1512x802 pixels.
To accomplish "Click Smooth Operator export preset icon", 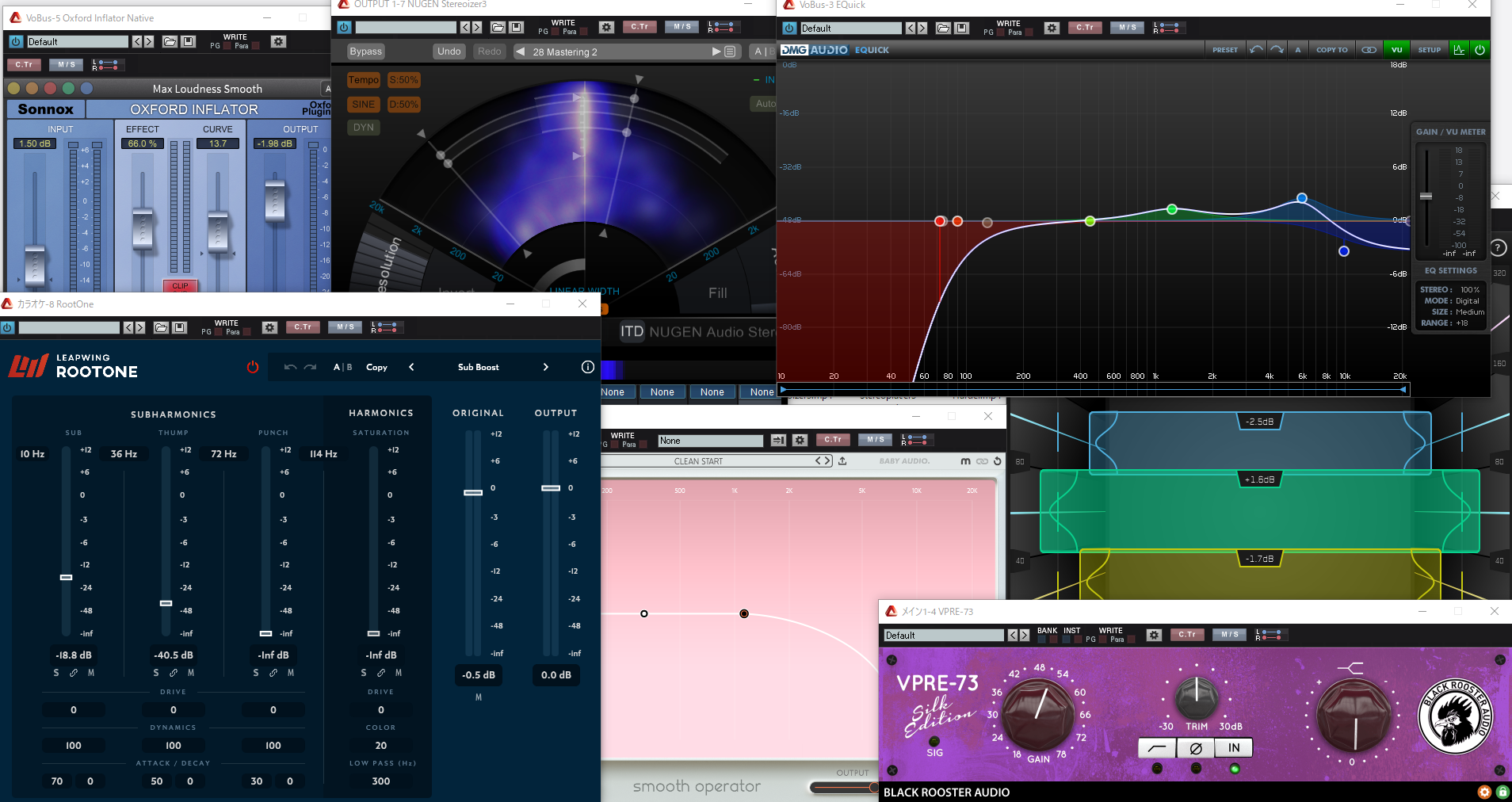I will pyautogui.click(x=842, y=461).
